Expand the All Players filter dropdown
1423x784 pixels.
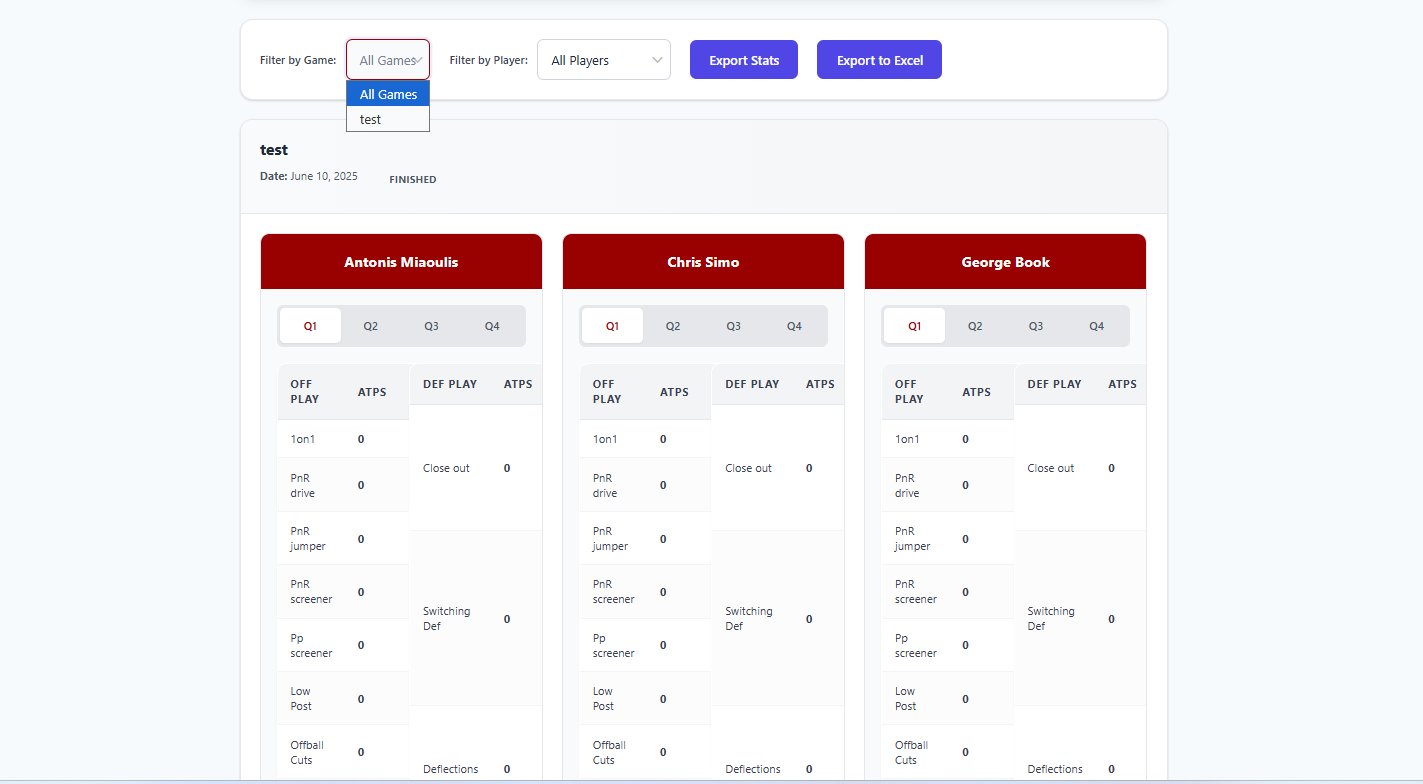604,60
